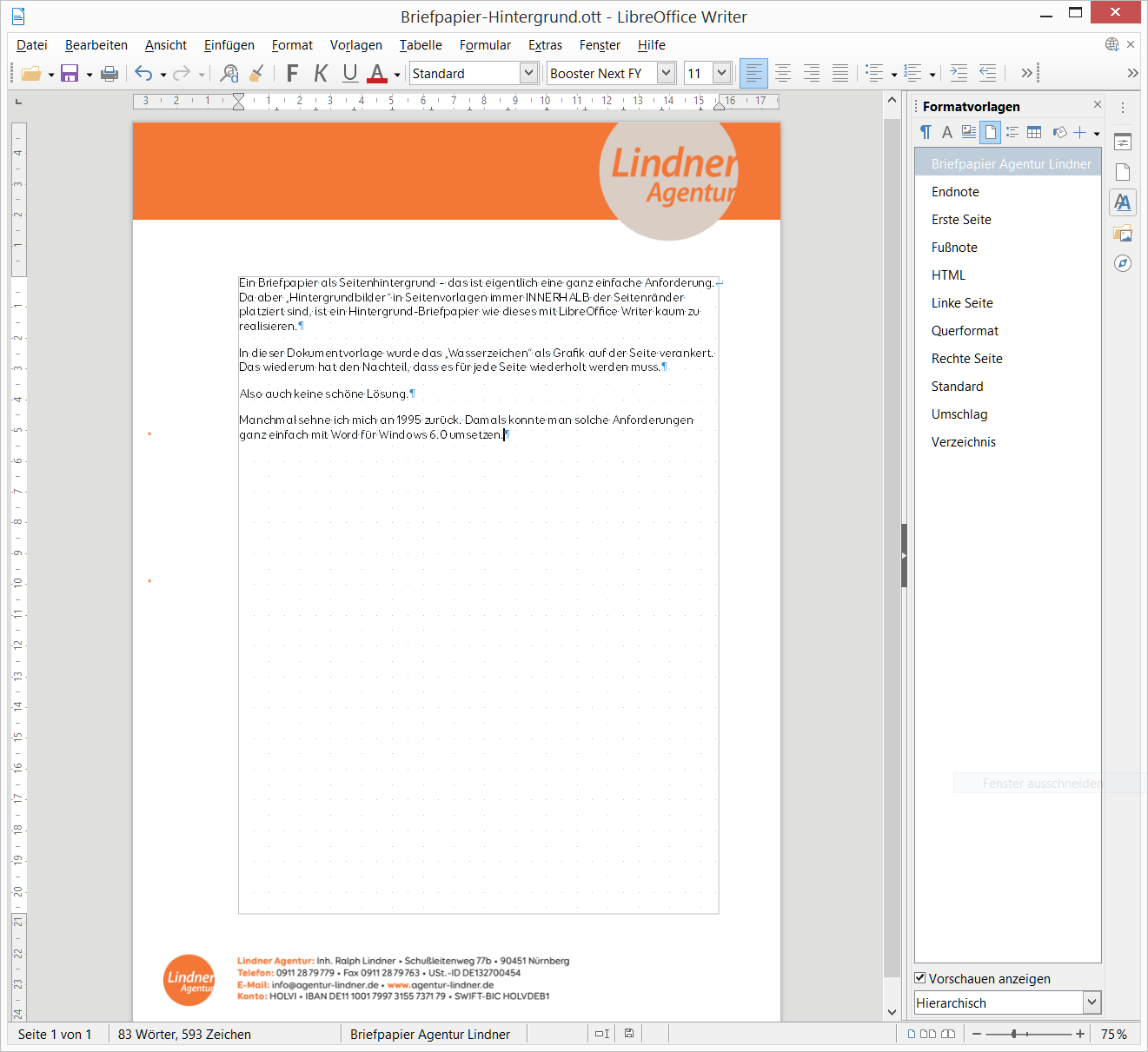Viewport: 1148px width, 1052px height.
Task: Click the zoom out minus button
Action: 977,1034
